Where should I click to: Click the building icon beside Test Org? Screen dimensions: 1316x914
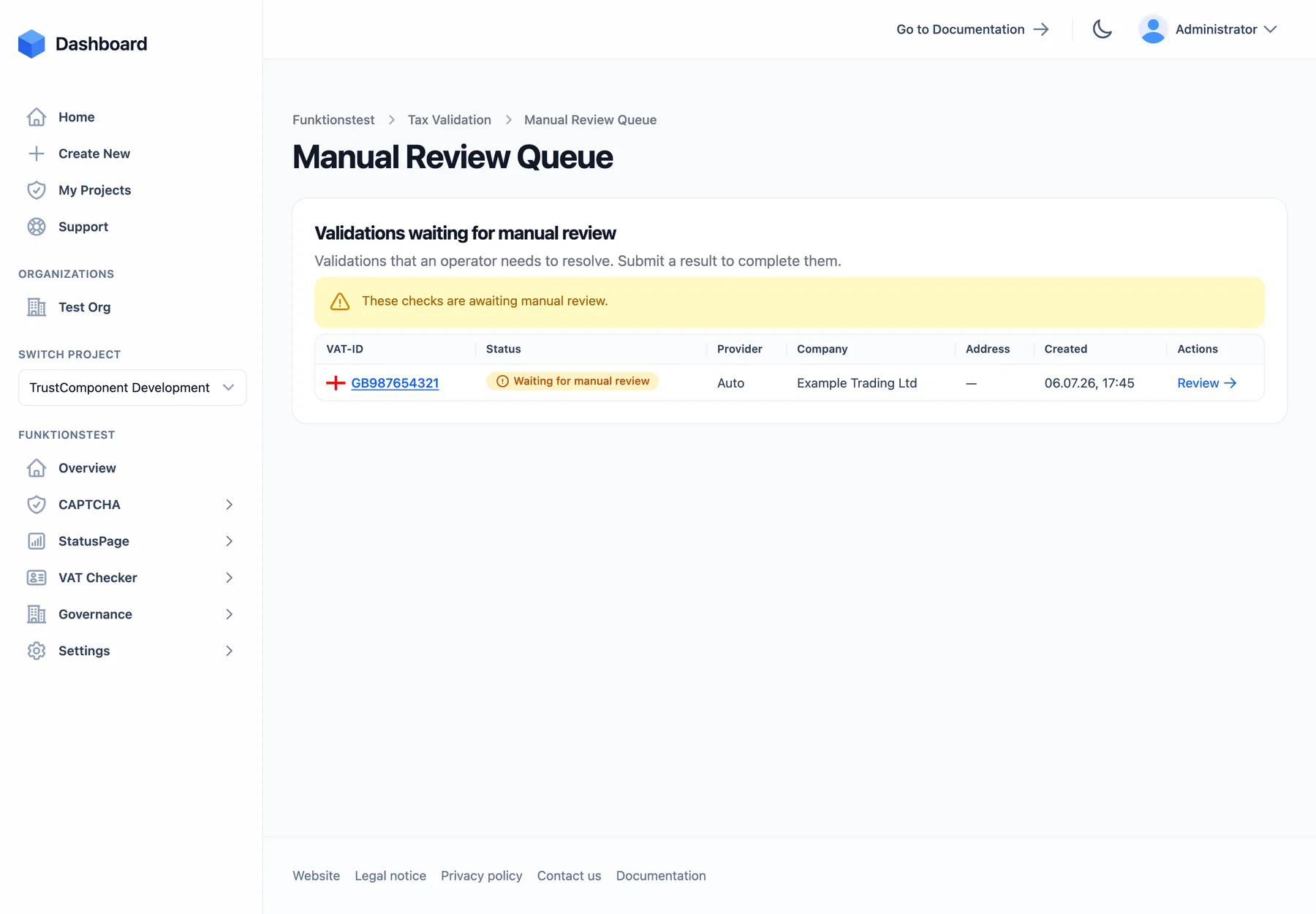click(x=37, y=307)
